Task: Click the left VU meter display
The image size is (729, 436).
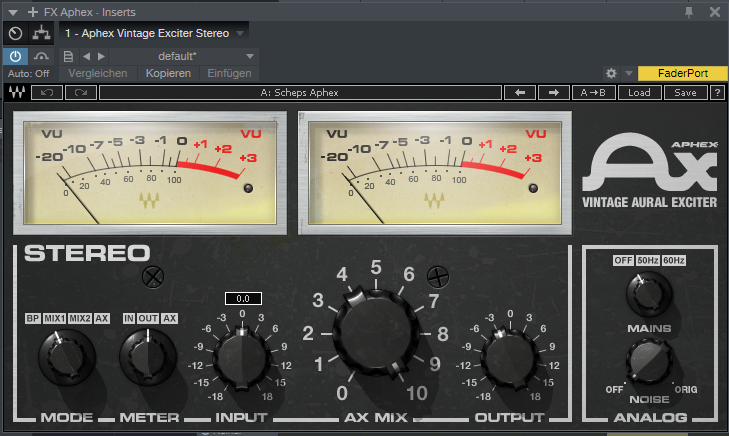Action: tap(150, 173)
